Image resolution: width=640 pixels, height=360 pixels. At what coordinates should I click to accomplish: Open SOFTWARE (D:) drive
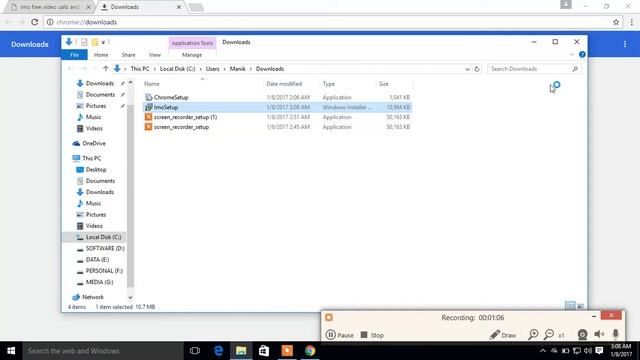104,248
